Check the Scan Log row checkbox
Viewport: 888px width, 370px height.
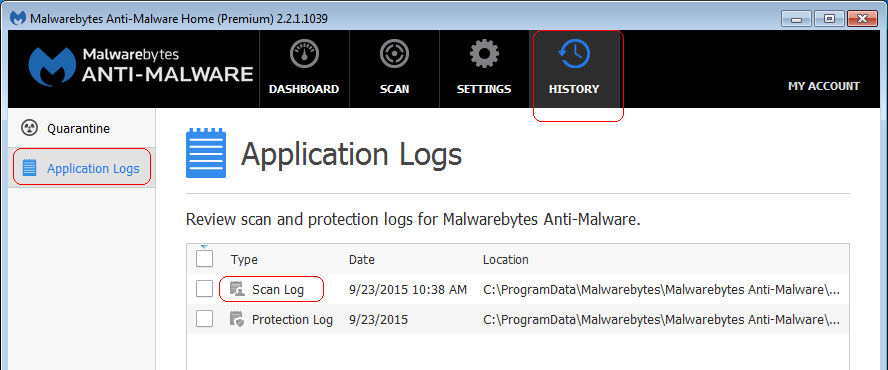click(x=204, y=289)
